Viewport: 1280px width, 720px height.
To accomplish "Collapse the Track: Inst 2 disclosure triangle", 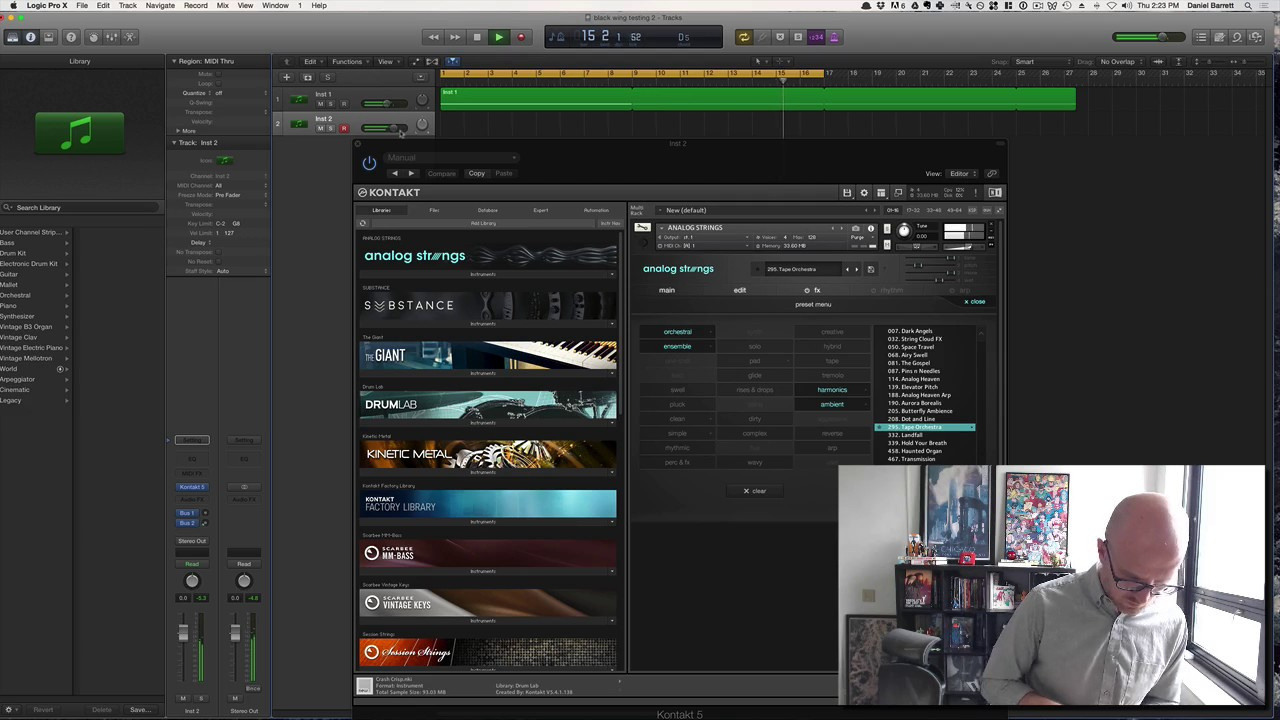I will [x=173, y=143].
